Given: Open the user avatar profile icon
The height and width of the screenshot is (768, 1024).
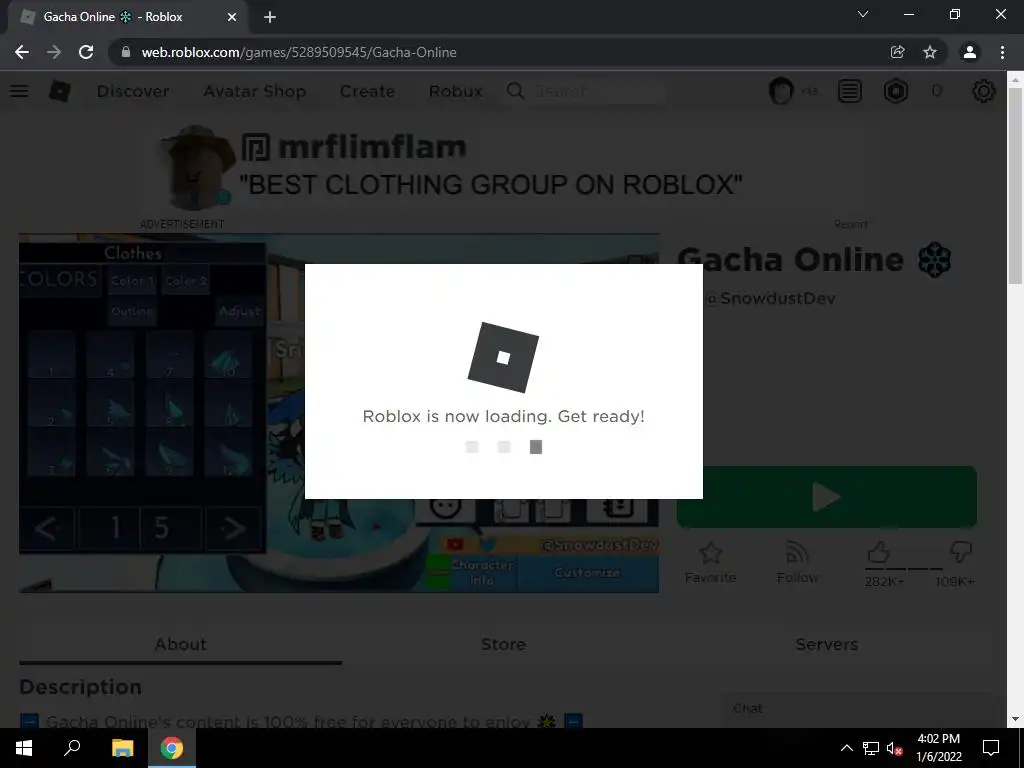Looking at the screenshot, I should (x=781, y=91).
